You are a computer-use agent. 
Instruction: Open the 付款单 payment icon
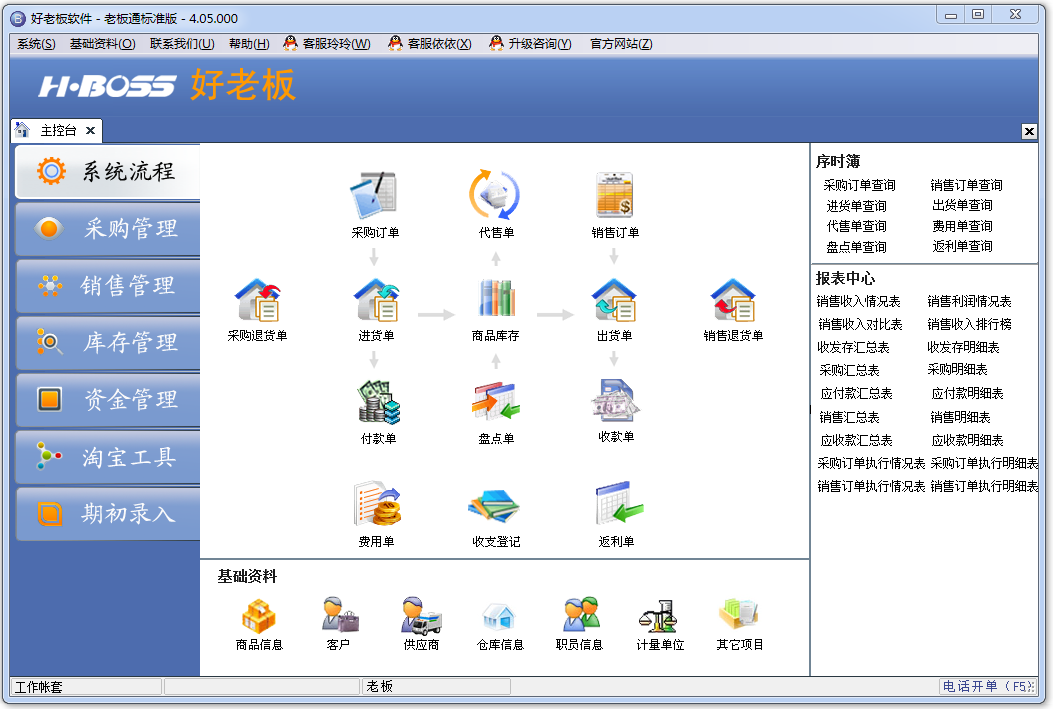[378, 402]
